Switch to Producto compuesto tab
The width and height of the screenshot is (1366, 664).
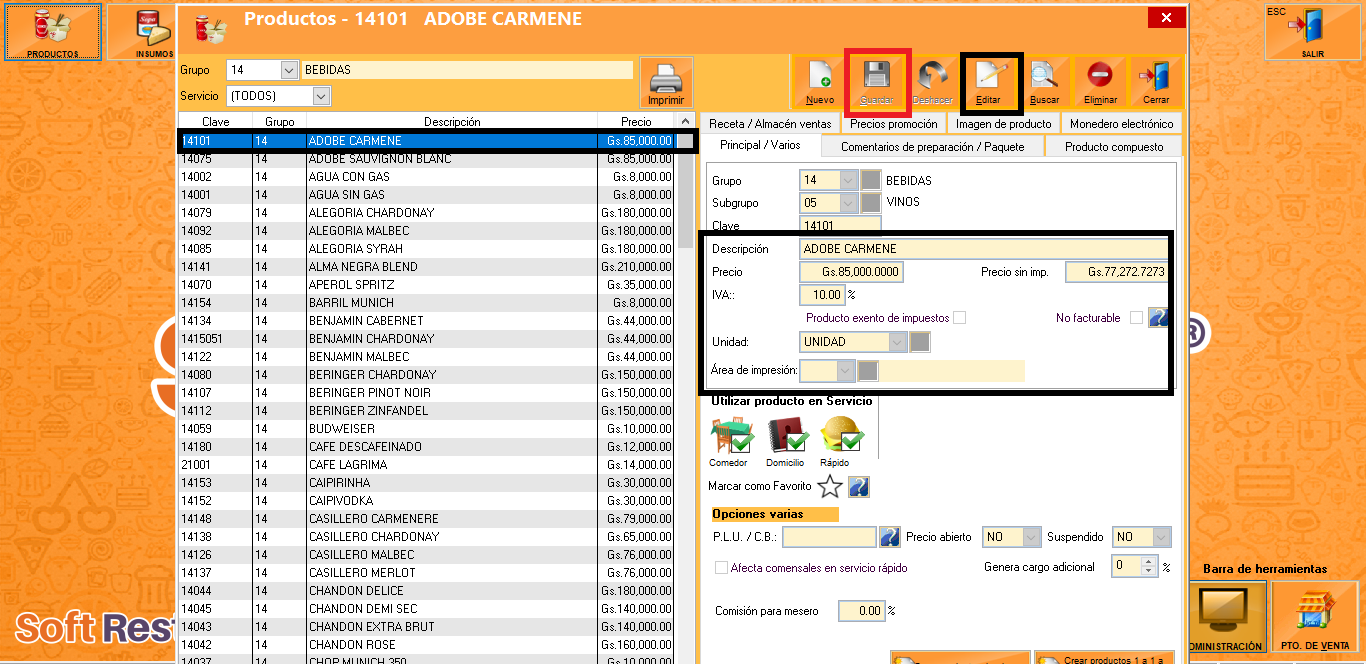coord(1113,146)
